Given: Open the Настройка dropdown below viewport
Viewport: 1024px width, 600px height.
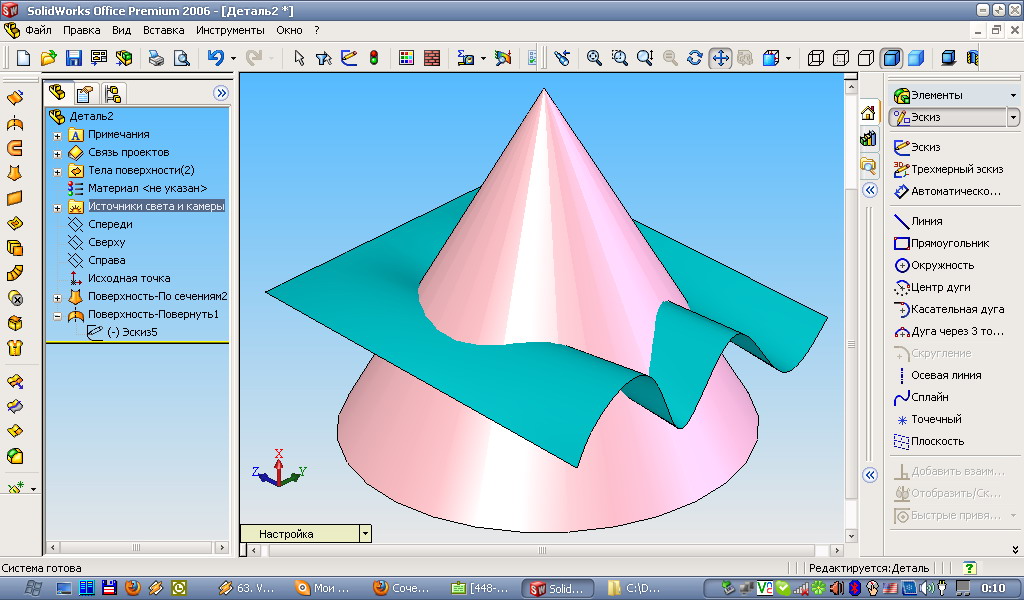Looking at the screenshot, I should click(365, 533).
